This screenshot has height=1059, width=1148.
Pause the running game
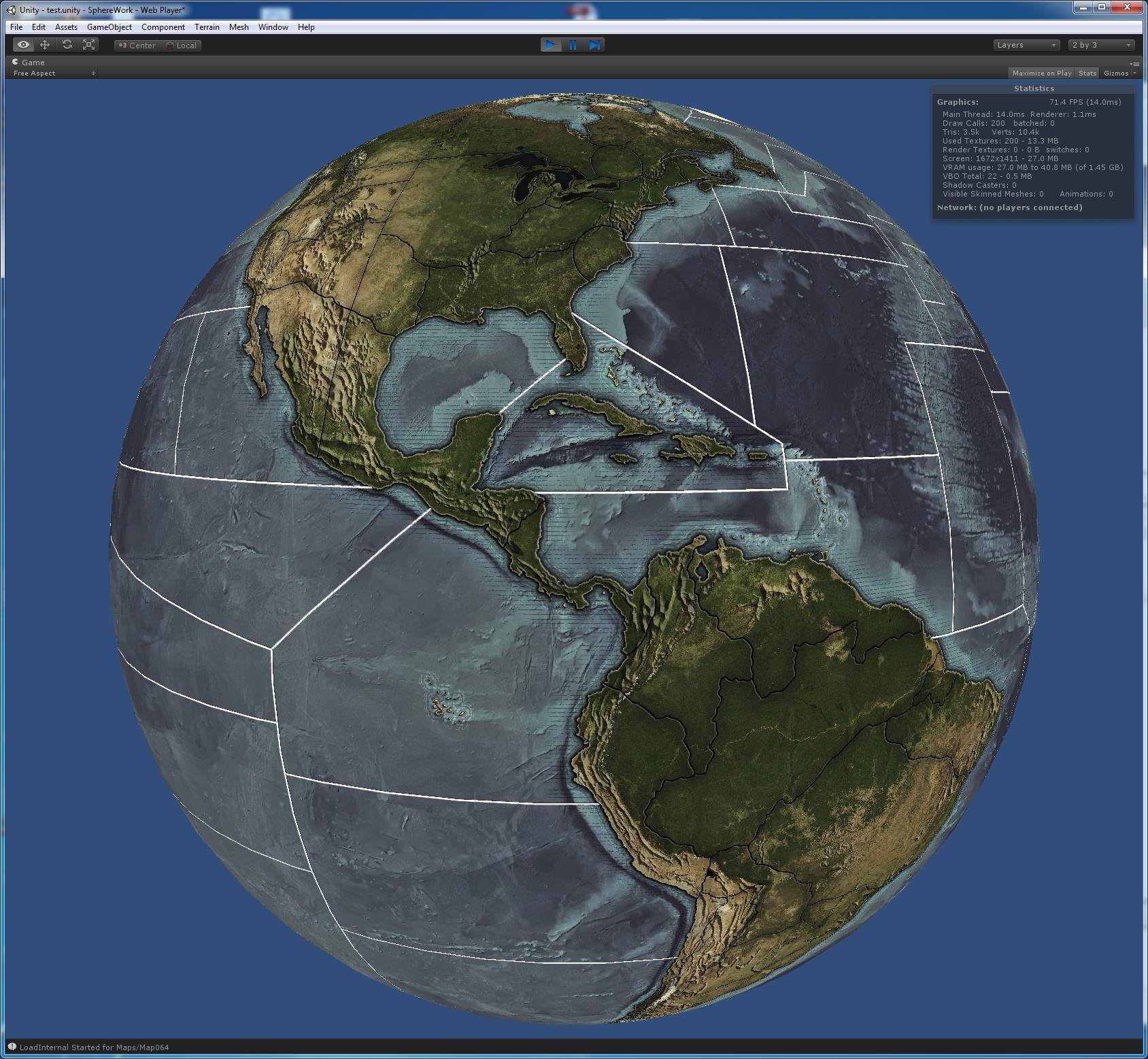573,45
